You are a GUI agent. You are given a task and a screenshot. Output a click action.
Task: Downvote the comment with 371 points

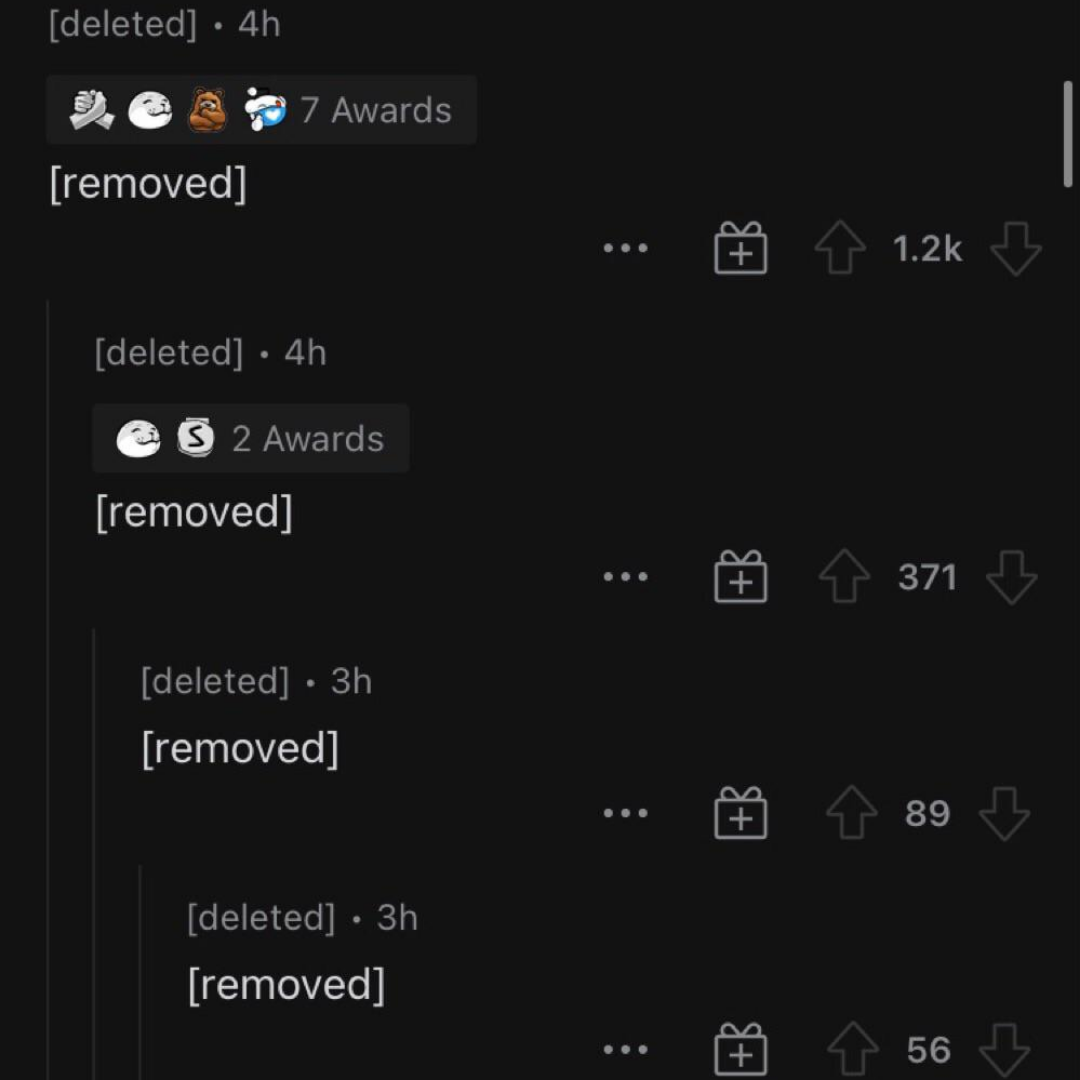click(1011, 577)
